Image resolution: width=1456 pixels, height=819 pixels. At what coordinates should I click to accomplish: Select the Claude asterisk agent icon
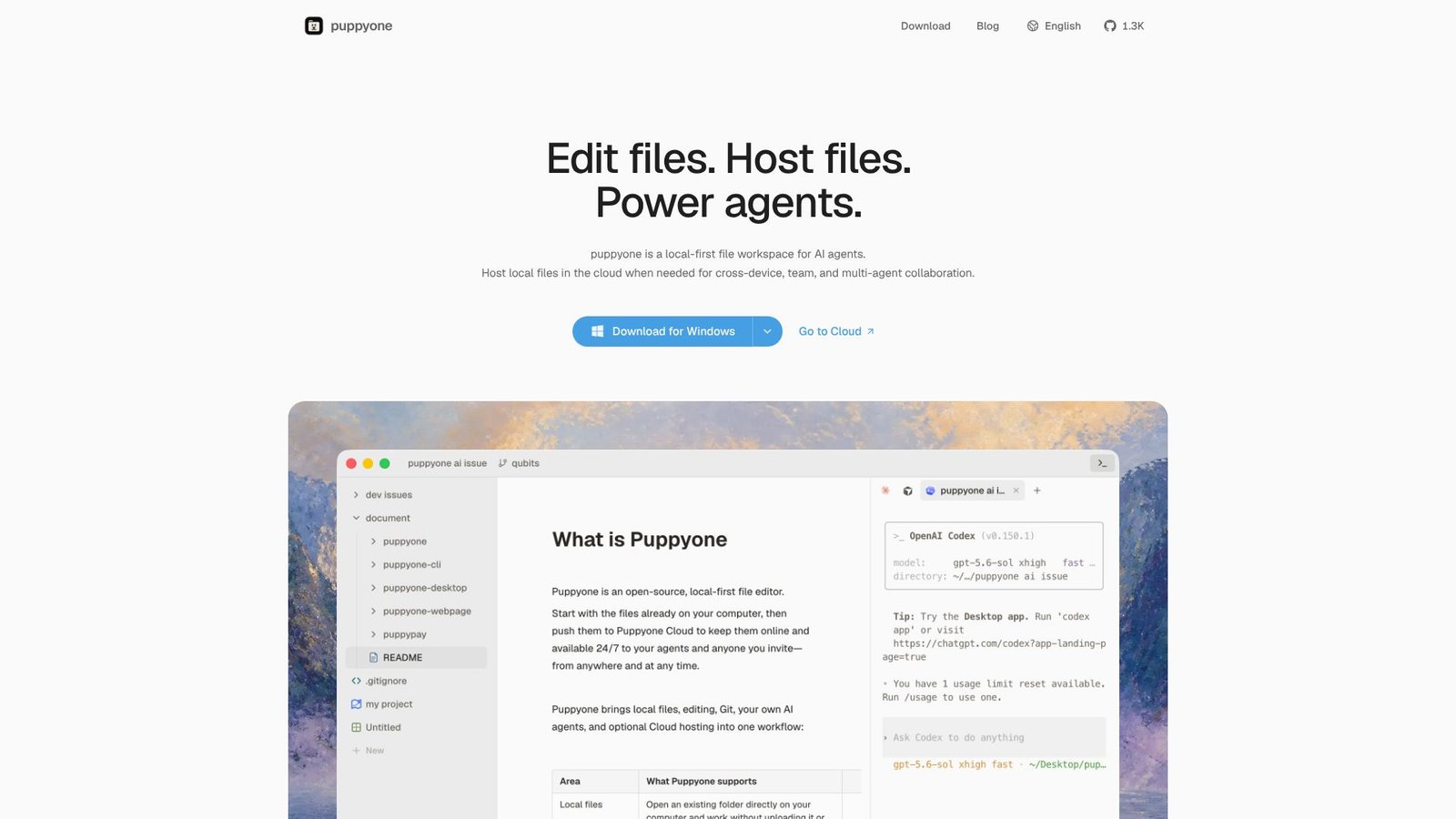tap(885, 490)
